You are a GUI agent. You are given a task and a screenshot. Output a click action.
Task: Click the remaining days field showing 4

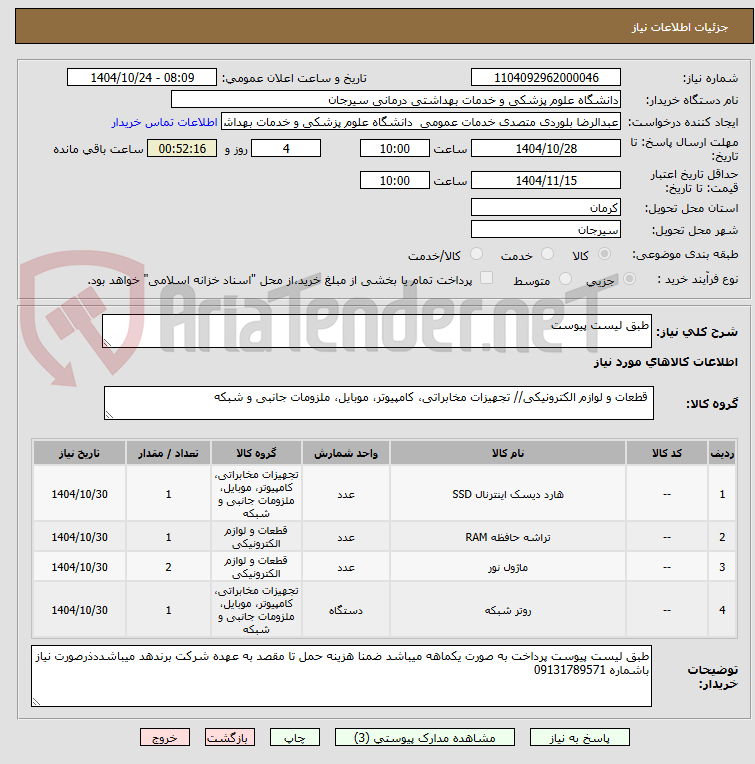click(286, 149)
